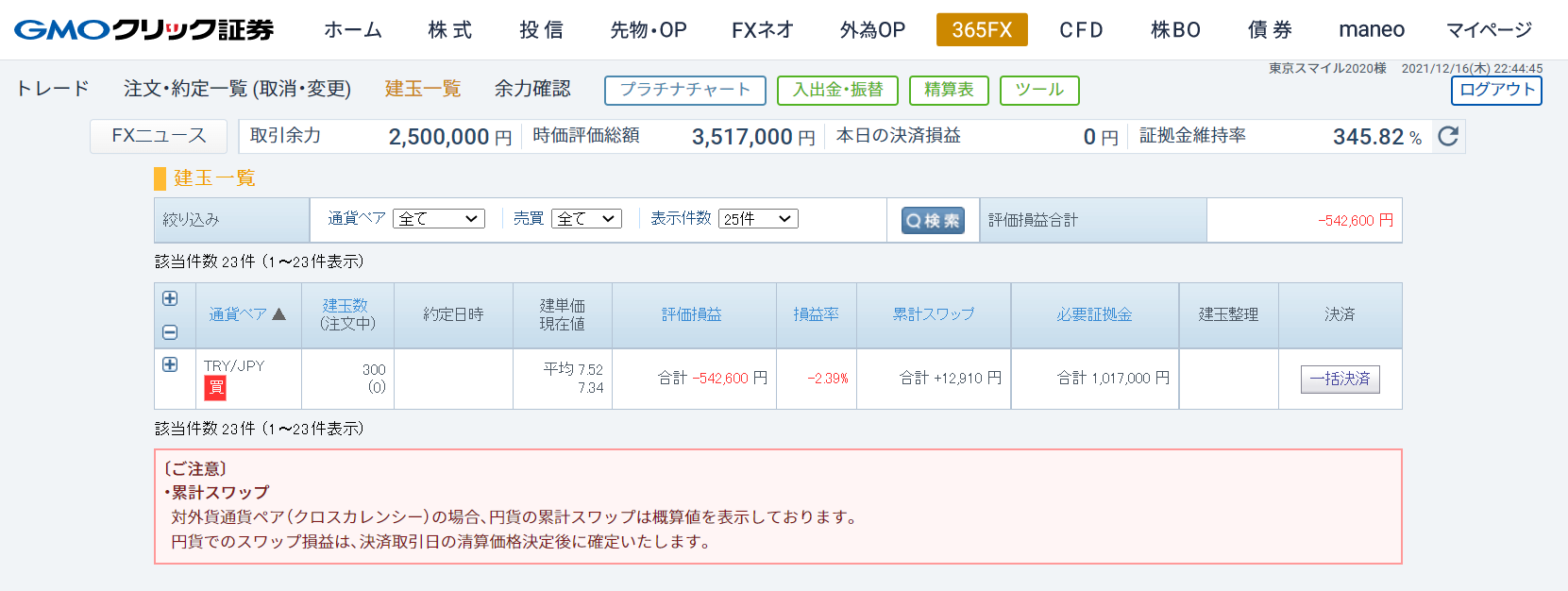The image size is (1568, 591).
Task: Select the 365FX navigation tab
Action: click(982, 30)
